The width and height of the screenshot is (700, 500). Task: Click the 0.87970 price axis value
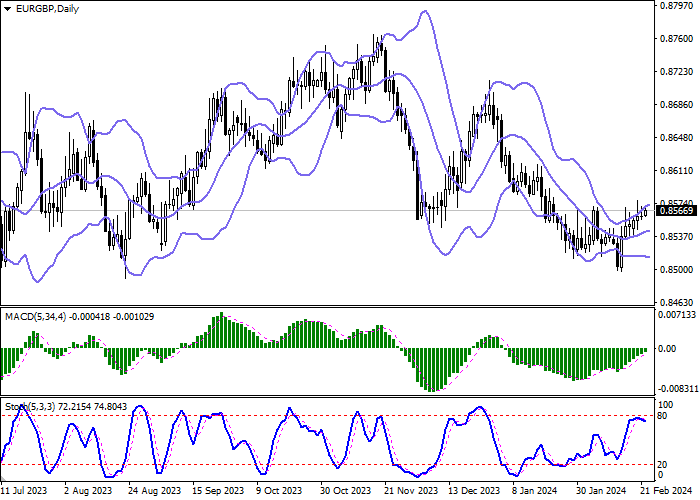click(x=676, y=6)
